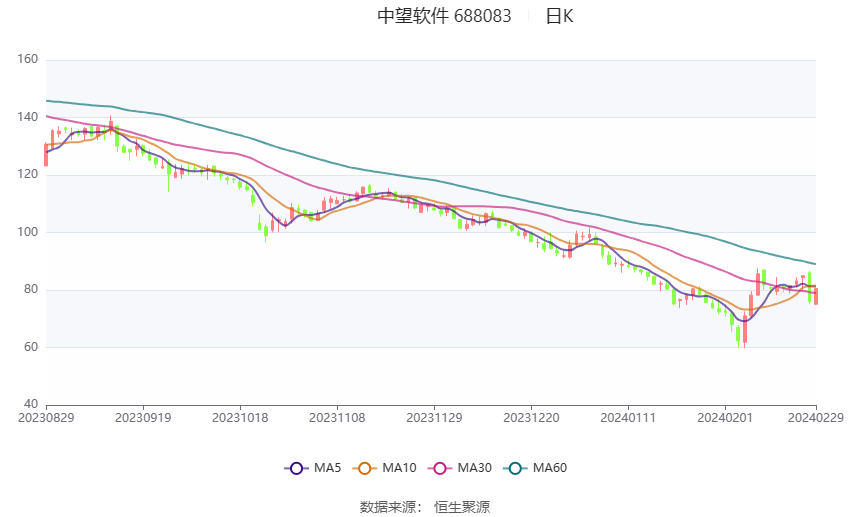Click the 20240111 x-axis date label
The image size is (850, 517).
point(628,418)
